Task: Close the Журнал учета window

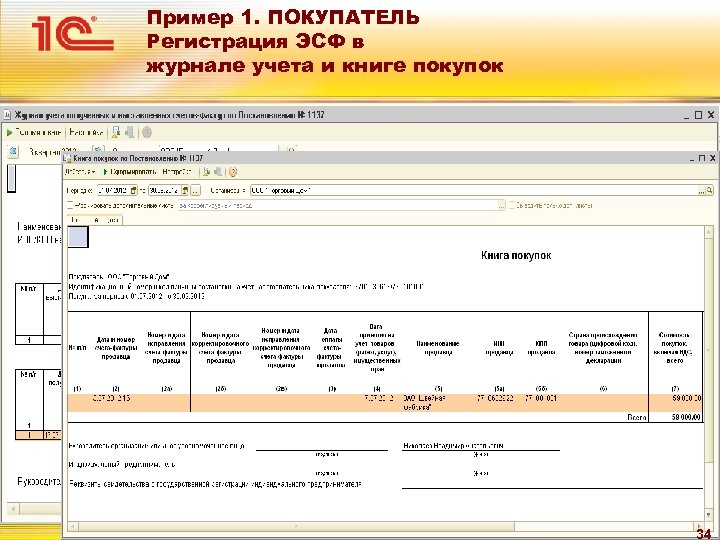Action: 710,115
